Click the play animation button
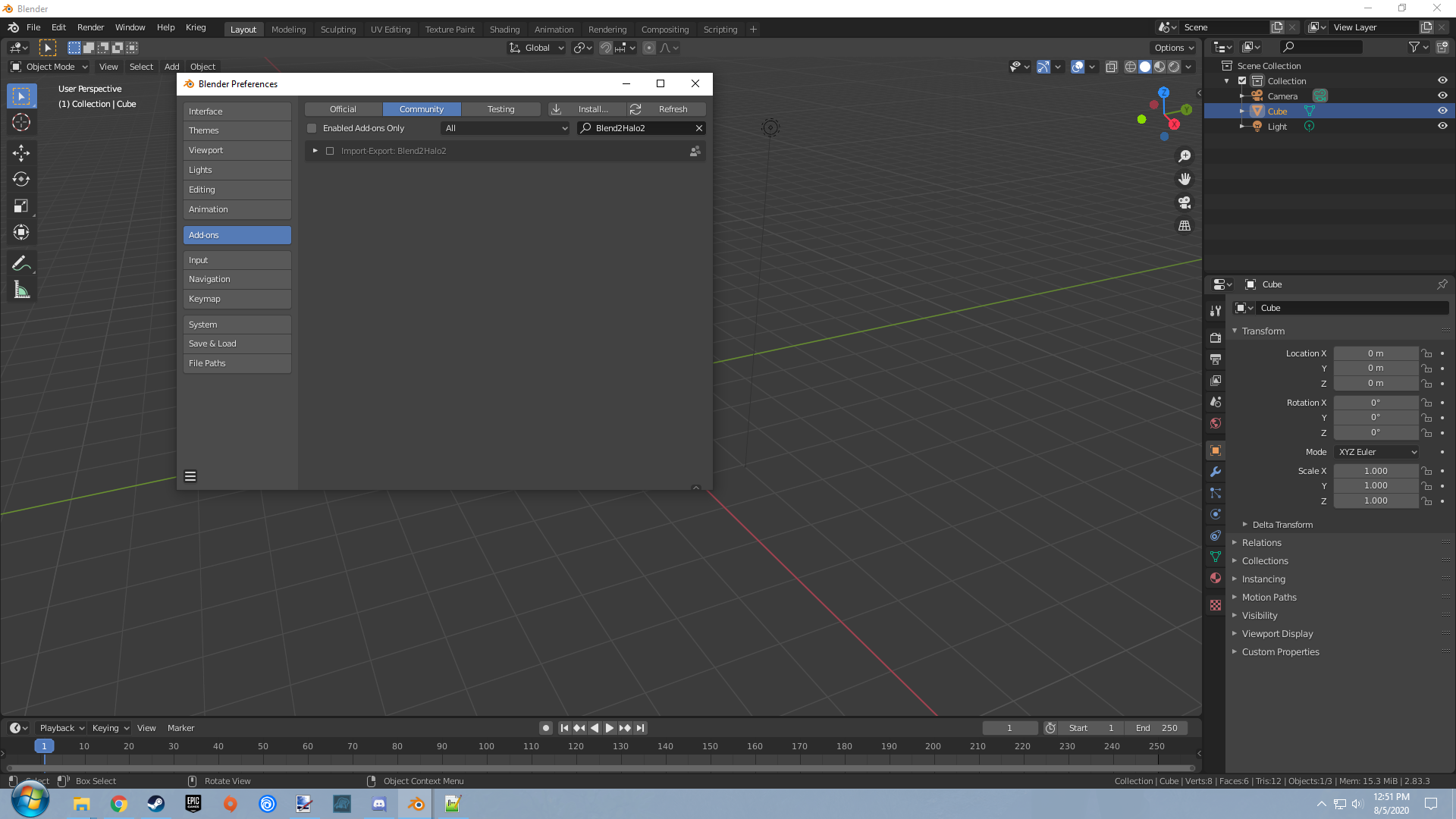 610,728
